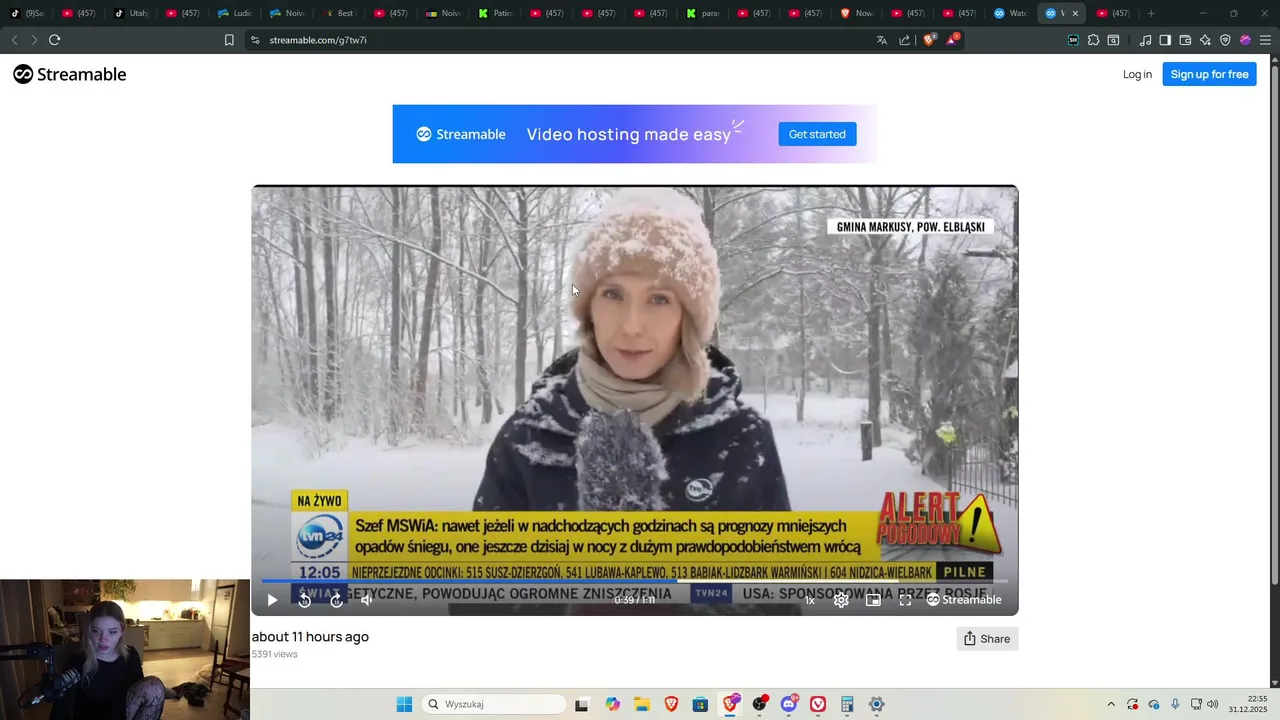Click the browser forward arrow

click(34, 40)
